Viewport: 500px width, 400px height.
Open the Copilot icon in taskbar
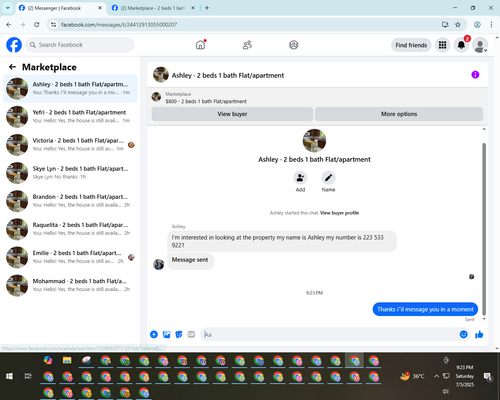pos(48,360)
